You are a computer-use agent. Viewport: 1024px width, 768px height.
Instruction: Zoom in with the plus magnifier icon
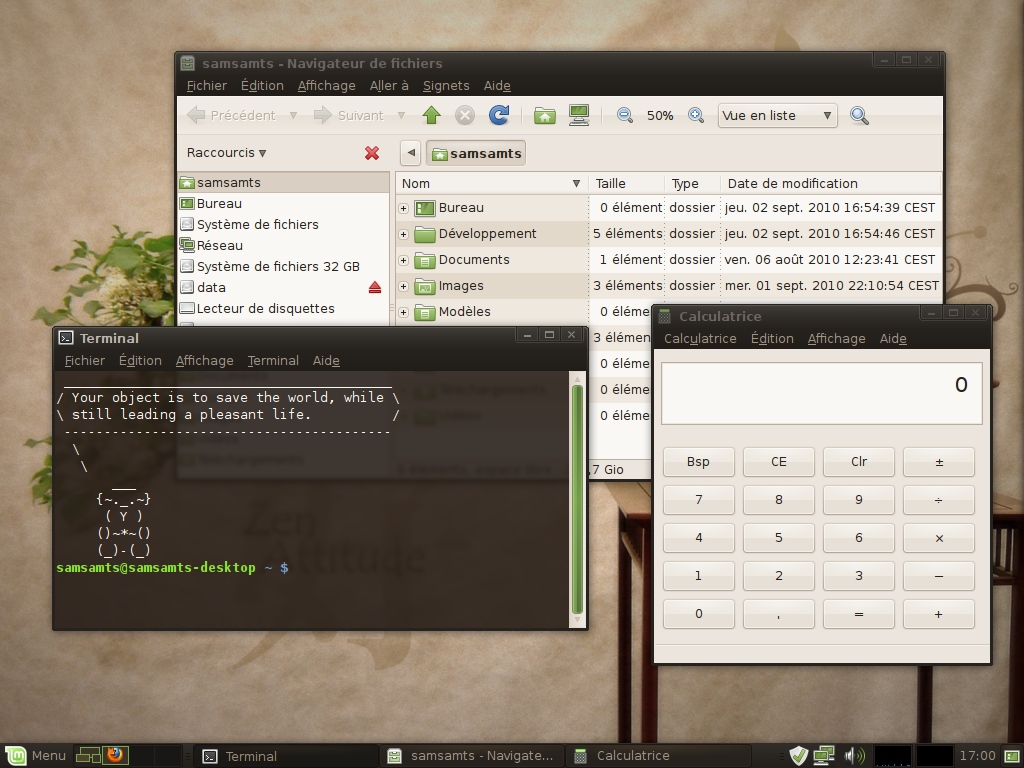pyautogui.click(x=696, y=116)
